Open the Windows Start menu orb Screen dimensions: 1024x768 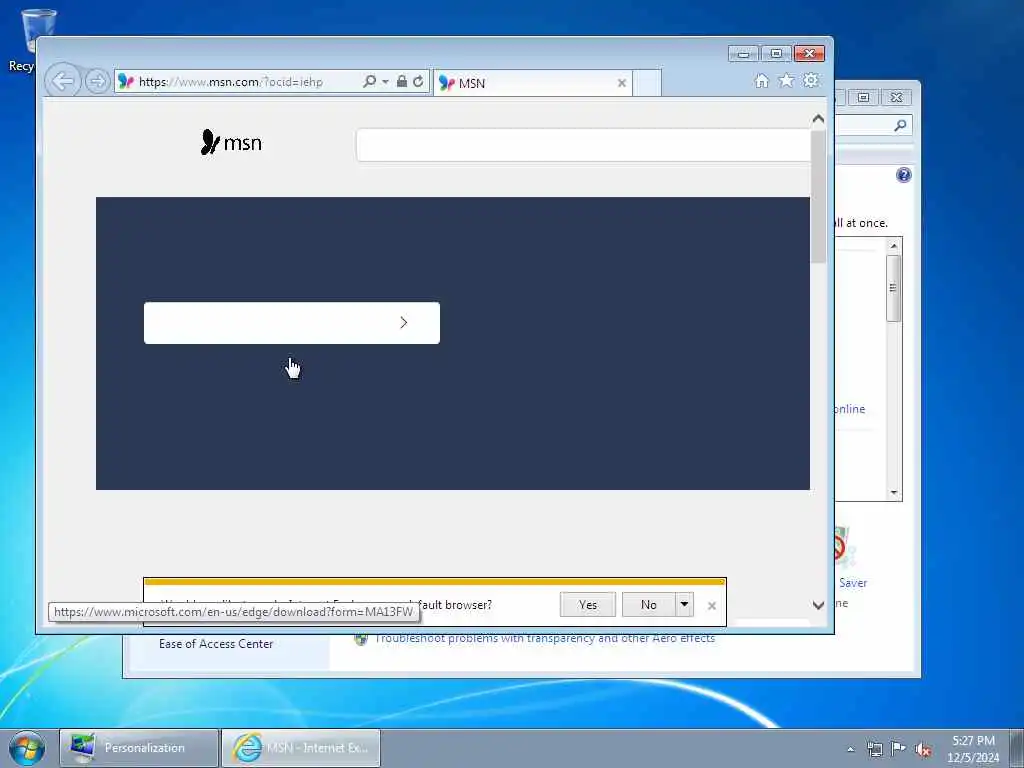(27, 748)
